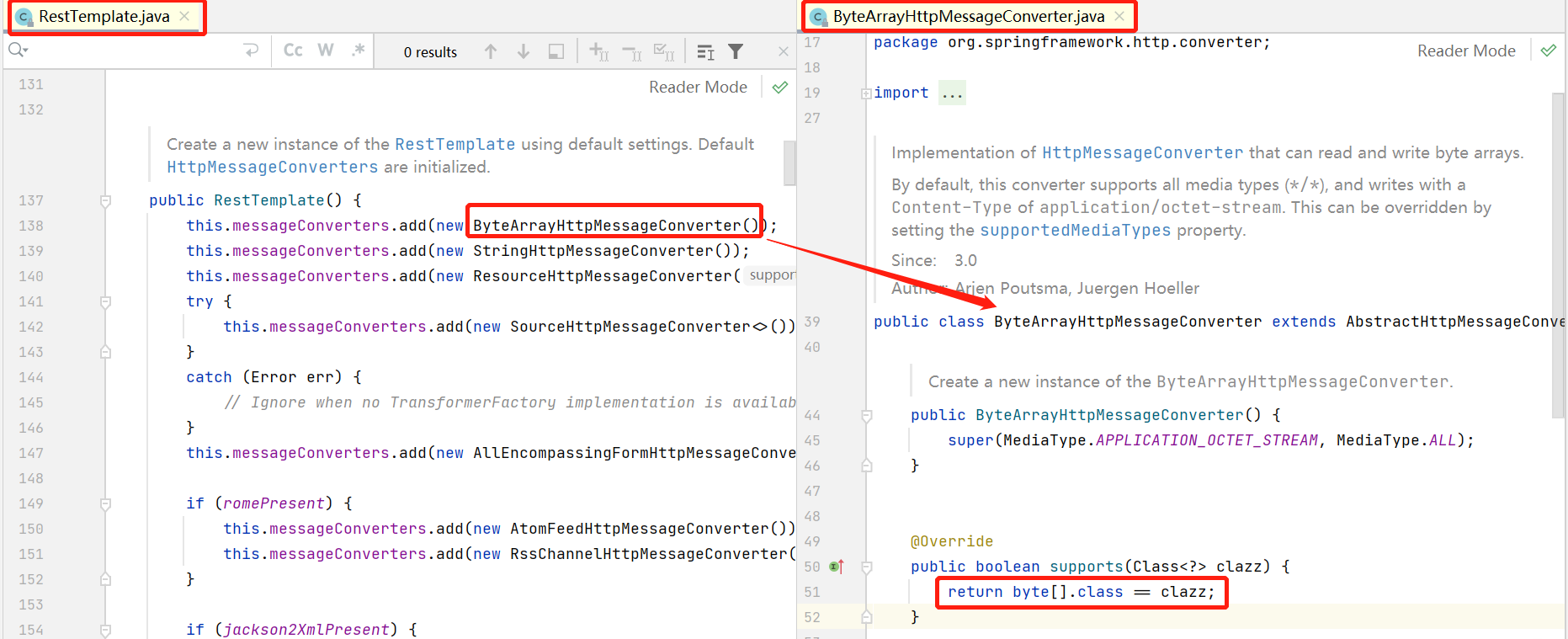Screen dimensions: 1568x639
Task: Open RestTemplate link in doc comment
Action: pyautogui.click(x=454, y=144)
